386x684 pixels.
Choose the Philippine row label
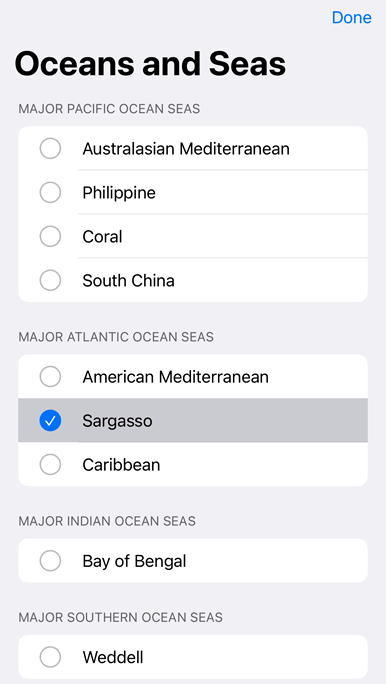(119, 193)
